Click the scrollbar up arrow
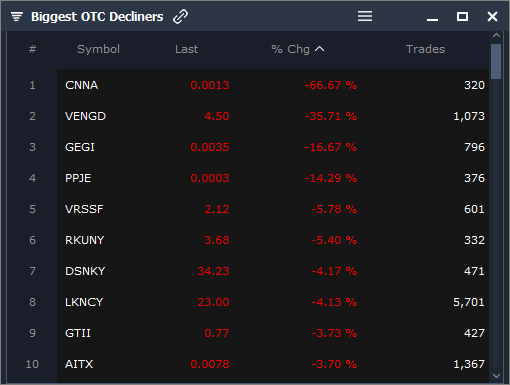510x385 pixels. [x=496, y=35]
